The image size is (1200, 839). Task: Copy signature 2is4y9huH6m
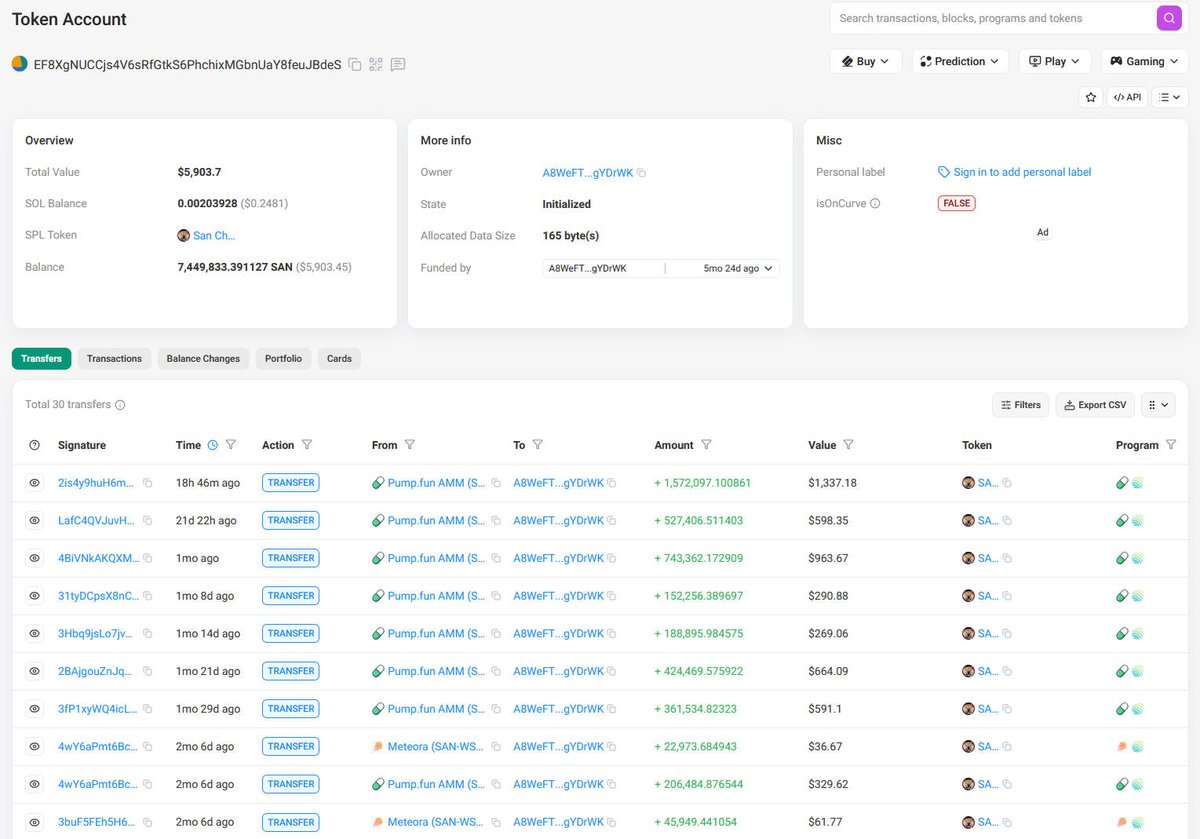pos(148,483)
